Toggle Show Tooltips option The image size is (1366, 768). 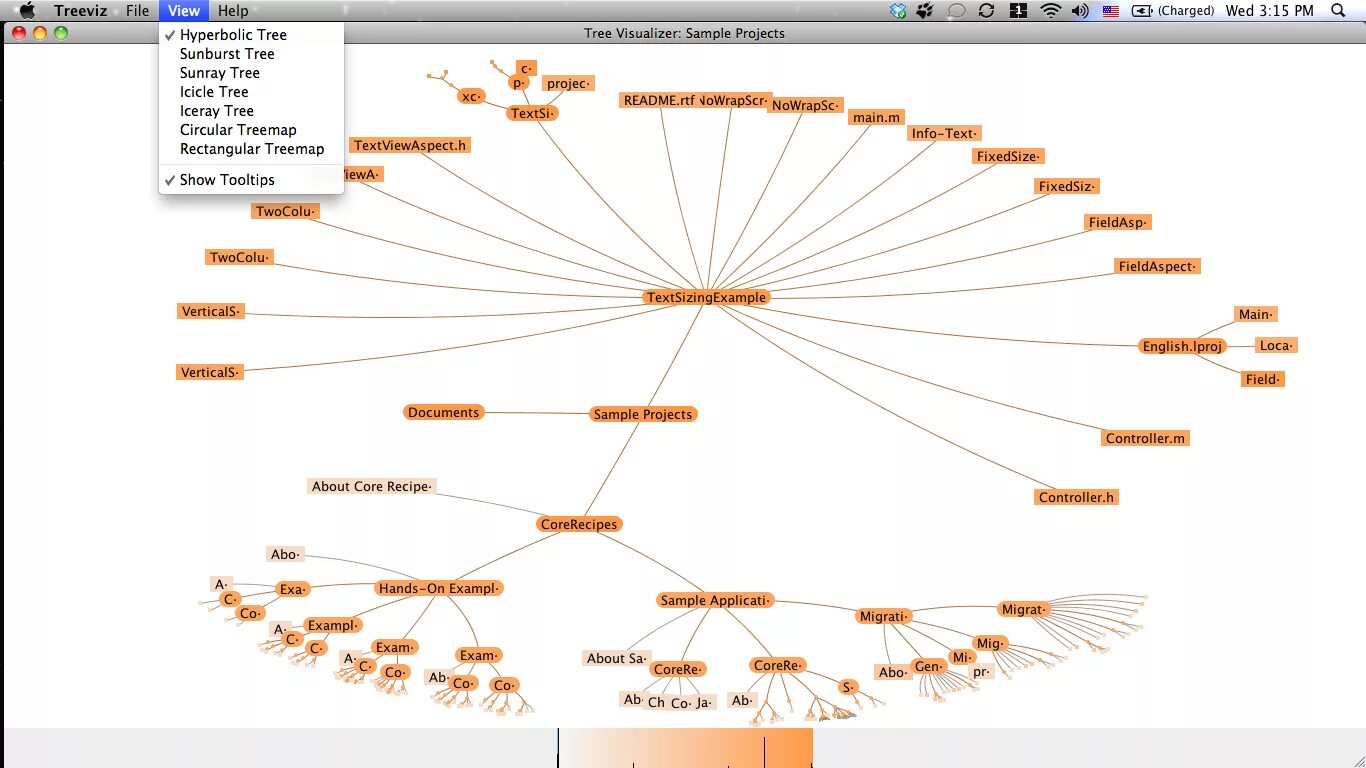[x=251, y=180]
